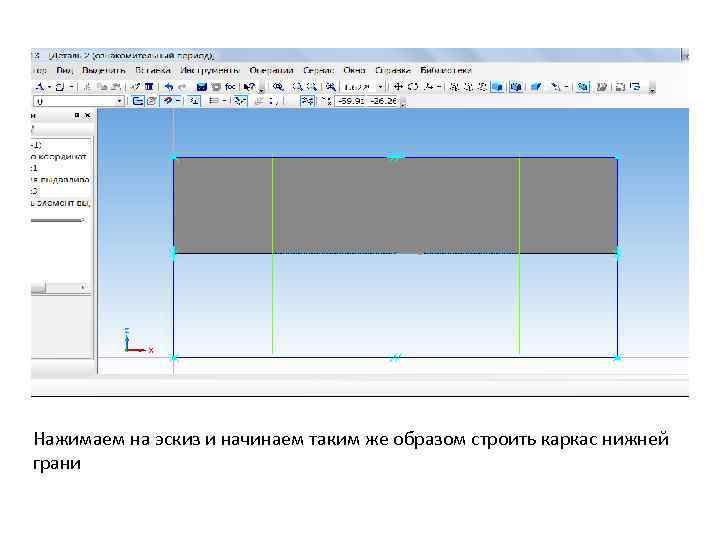Open the Вставка menu
Viewport: 720px width, 540px height.
click(152, 70)
